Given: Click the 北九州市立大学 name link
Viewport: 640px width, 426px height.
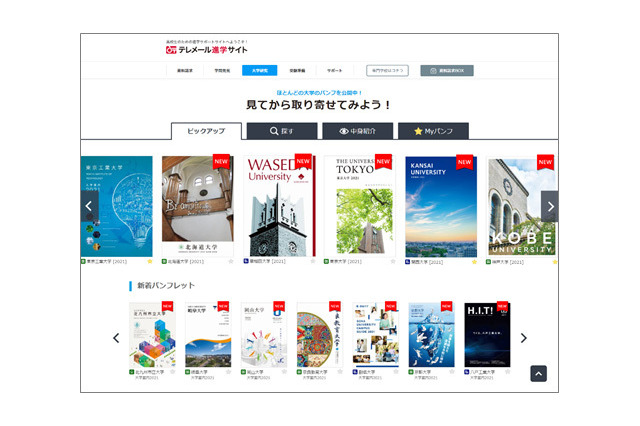Looking at the screenshot, I should (150, 372).
